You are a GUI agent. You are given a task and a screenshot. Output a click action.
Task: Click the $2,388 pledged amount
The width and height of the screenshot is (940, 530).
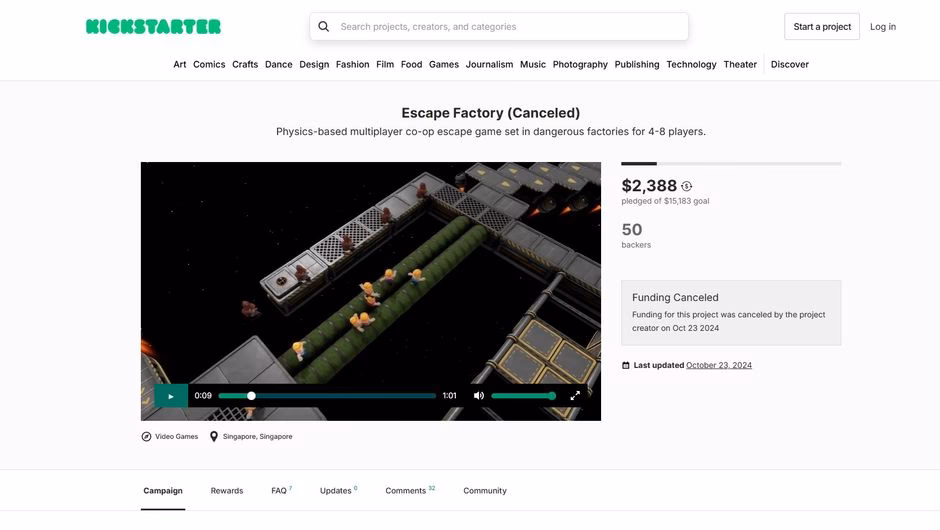[x=649, y=186]
